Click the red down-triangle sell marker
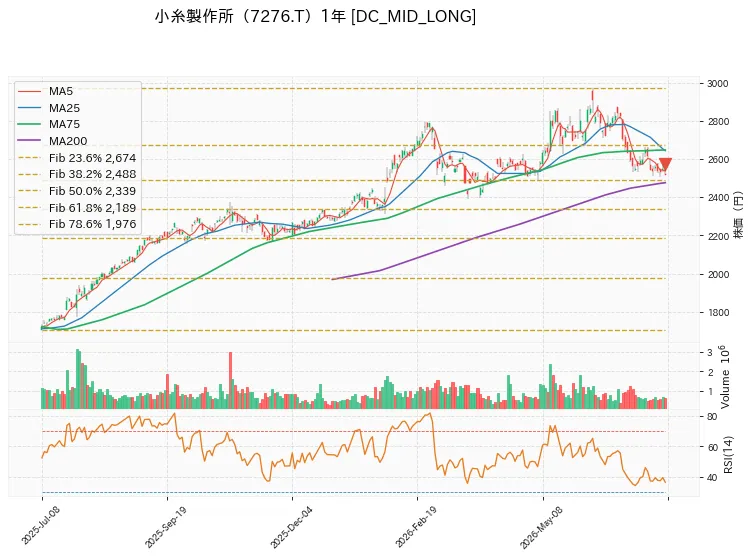This screenshot has width=752, height=558. coord(665,165)
